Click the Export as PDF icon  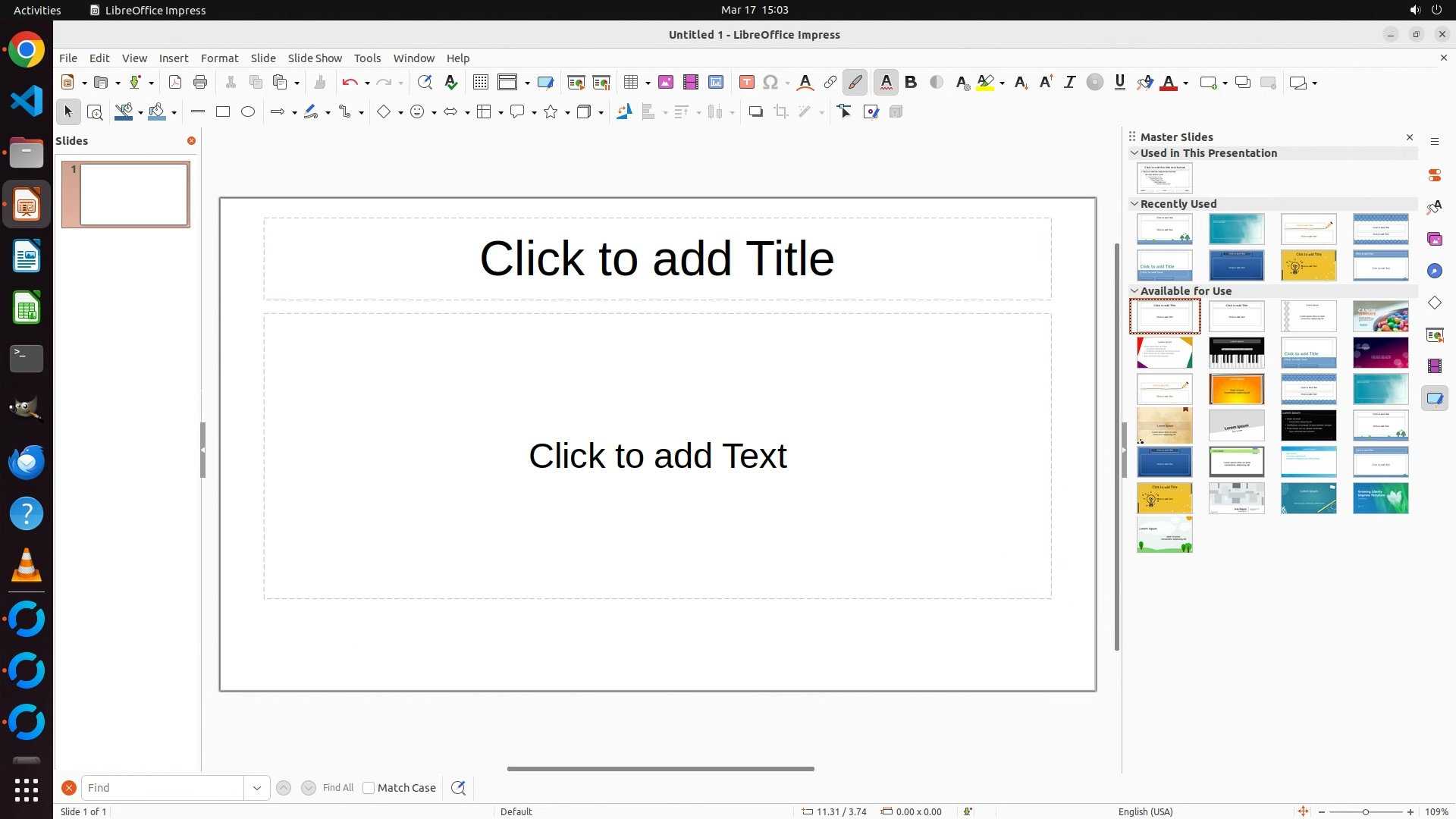point(175,83)
